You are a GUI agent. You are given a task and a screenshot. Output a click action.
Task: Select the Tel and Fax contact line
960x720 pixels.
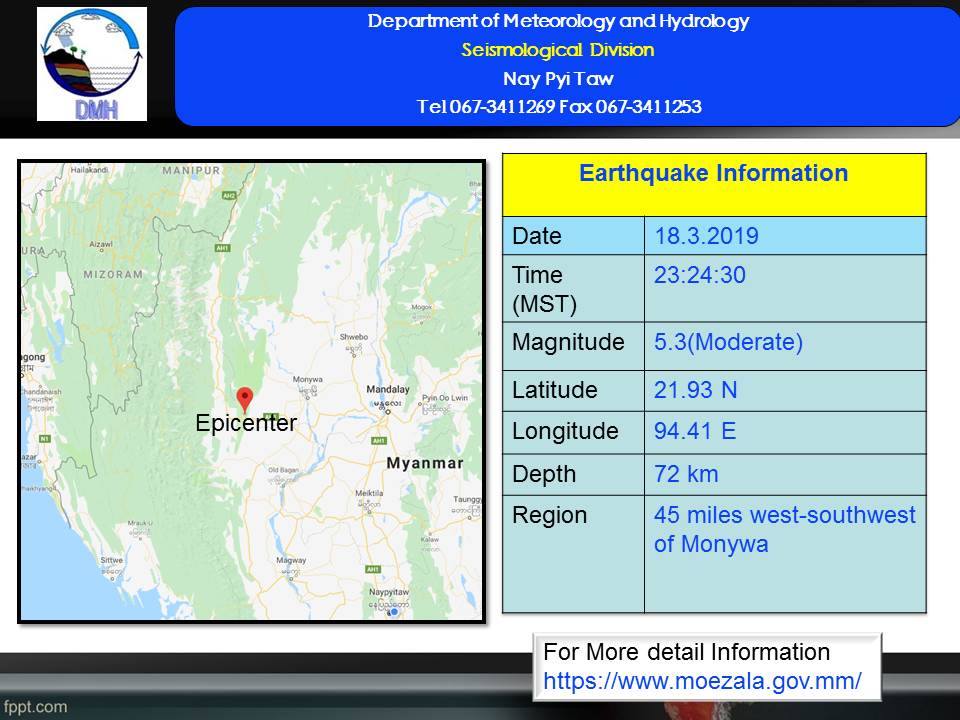pyautogui.click(x=558, y=106)
